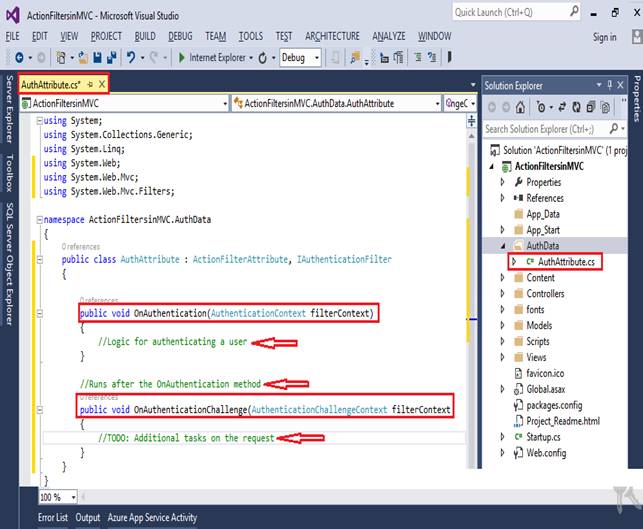This screenshot has width=643, height=529.
Task: Open the BUILD menu
Action: point(145,36)
